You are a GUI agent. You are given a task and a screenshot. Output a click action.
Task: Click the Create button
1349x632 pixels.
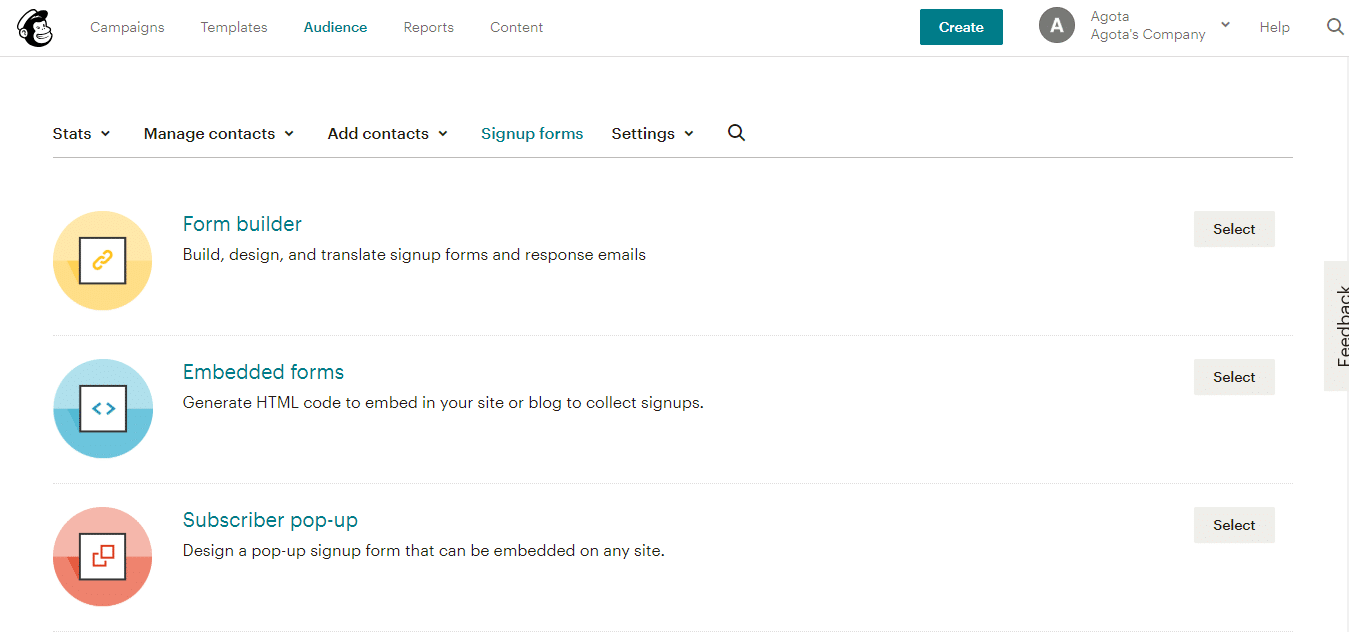tap(960, 27)
